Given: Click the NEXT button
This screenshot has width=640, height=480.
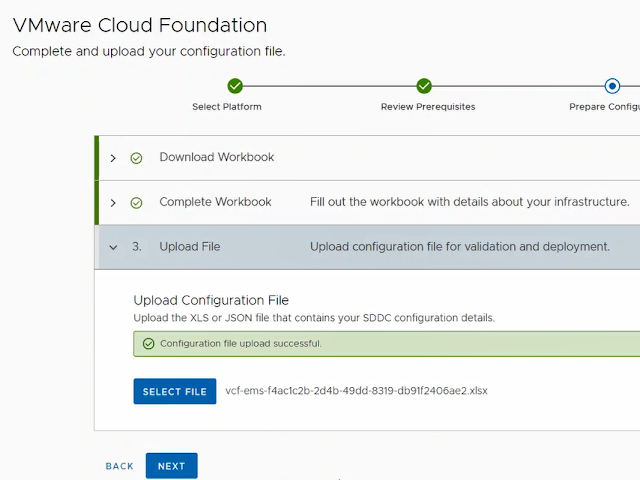Looking at the screenshot, I should pos(171,466).
